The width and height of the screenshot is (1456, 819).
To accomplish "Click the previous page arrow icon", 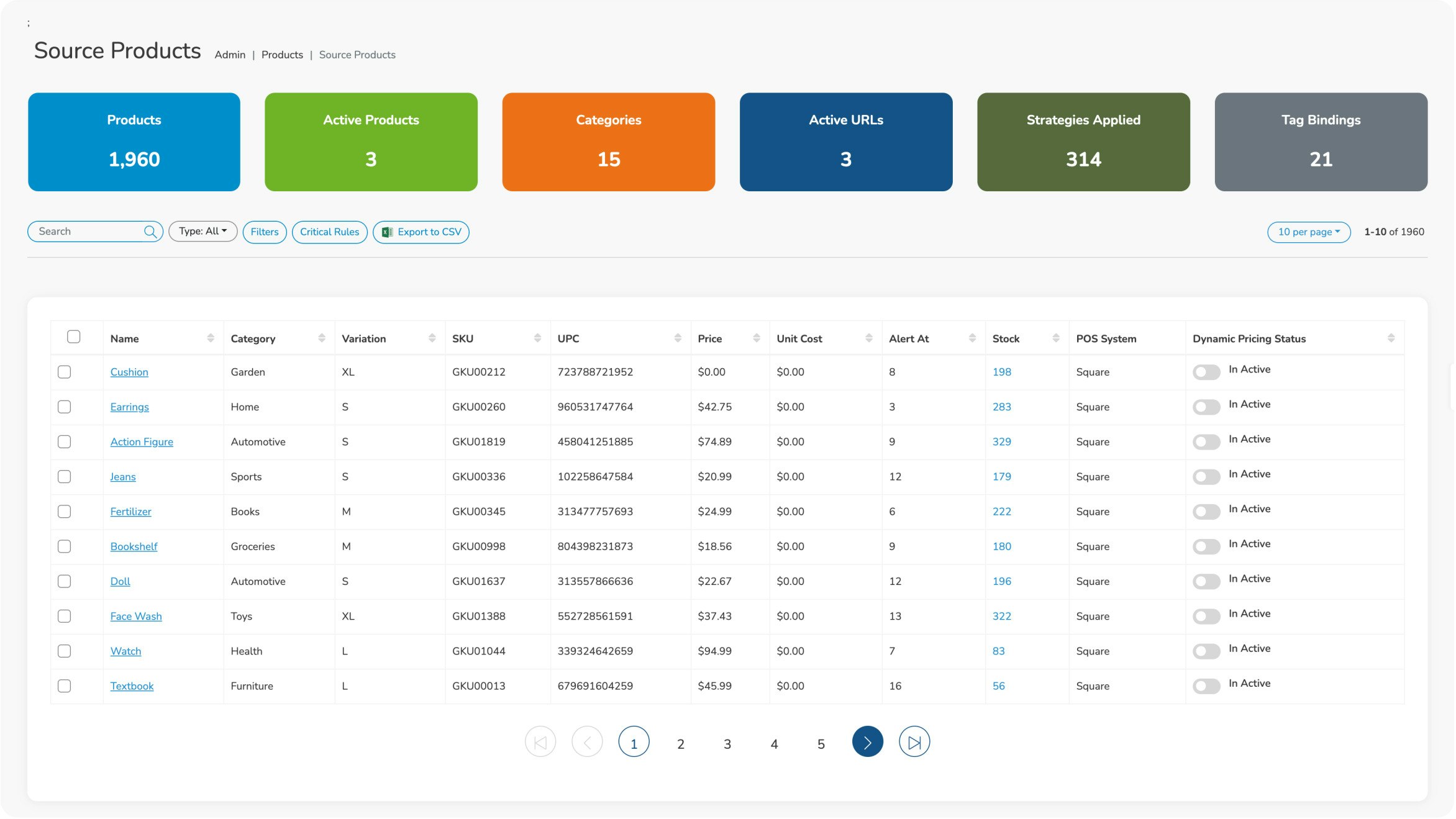I will pyautogui.click(x=587, y=742).
